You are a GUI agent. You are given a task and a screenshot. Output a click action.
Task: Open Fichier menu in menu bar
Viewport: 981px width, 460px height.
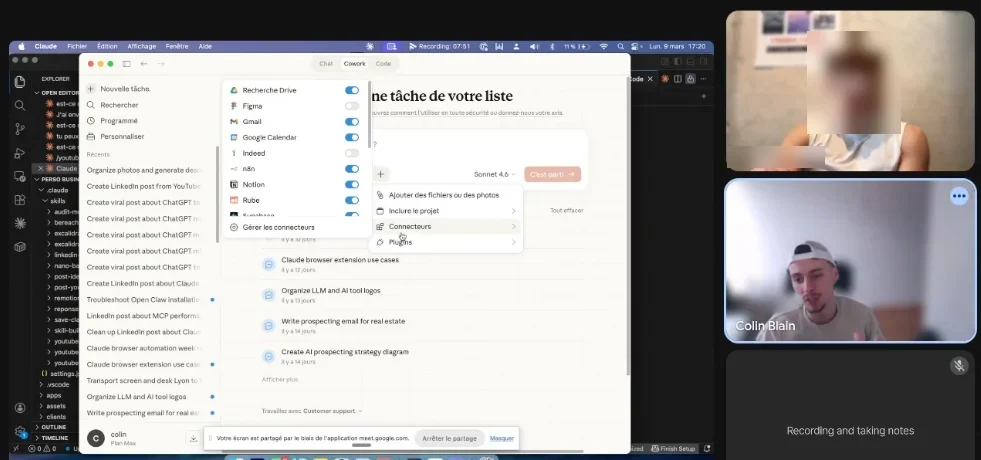click(77, 46)
